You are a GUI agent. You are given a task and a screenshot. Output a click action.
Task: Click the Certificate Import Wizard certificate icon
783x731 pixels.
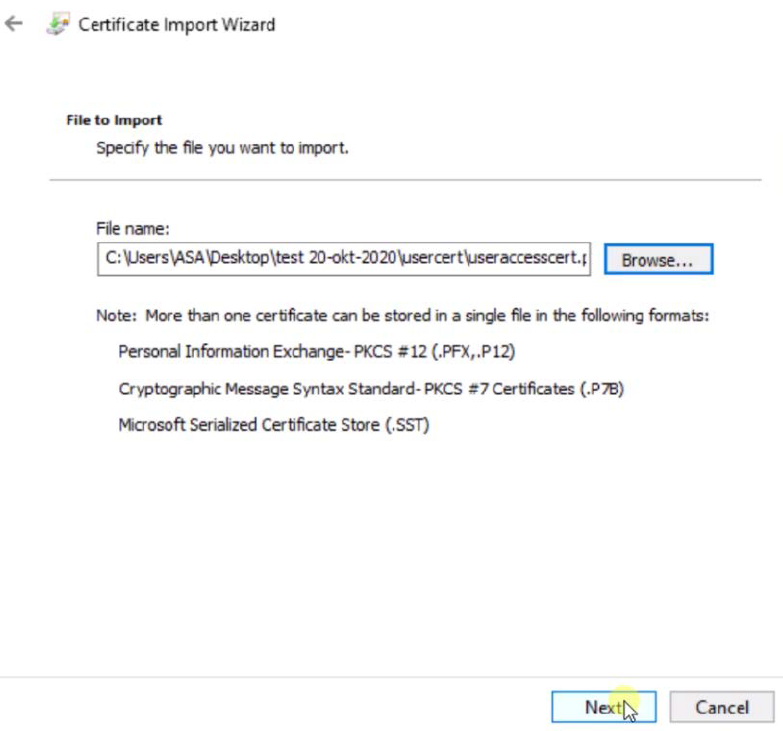tap(57, 25)
